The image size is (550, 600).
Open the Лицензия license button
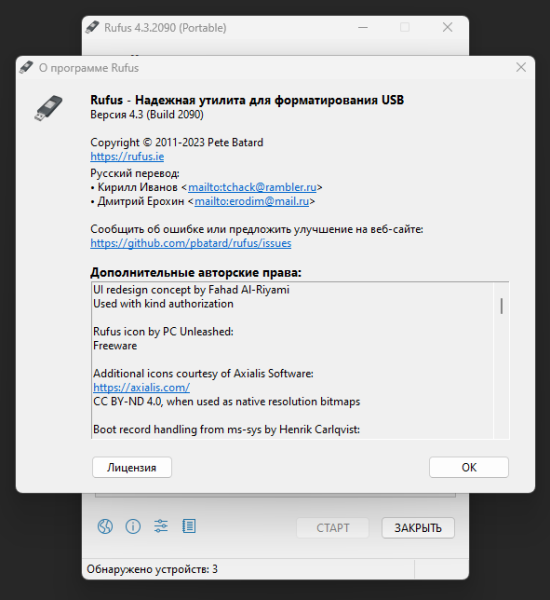click(132, 467)
